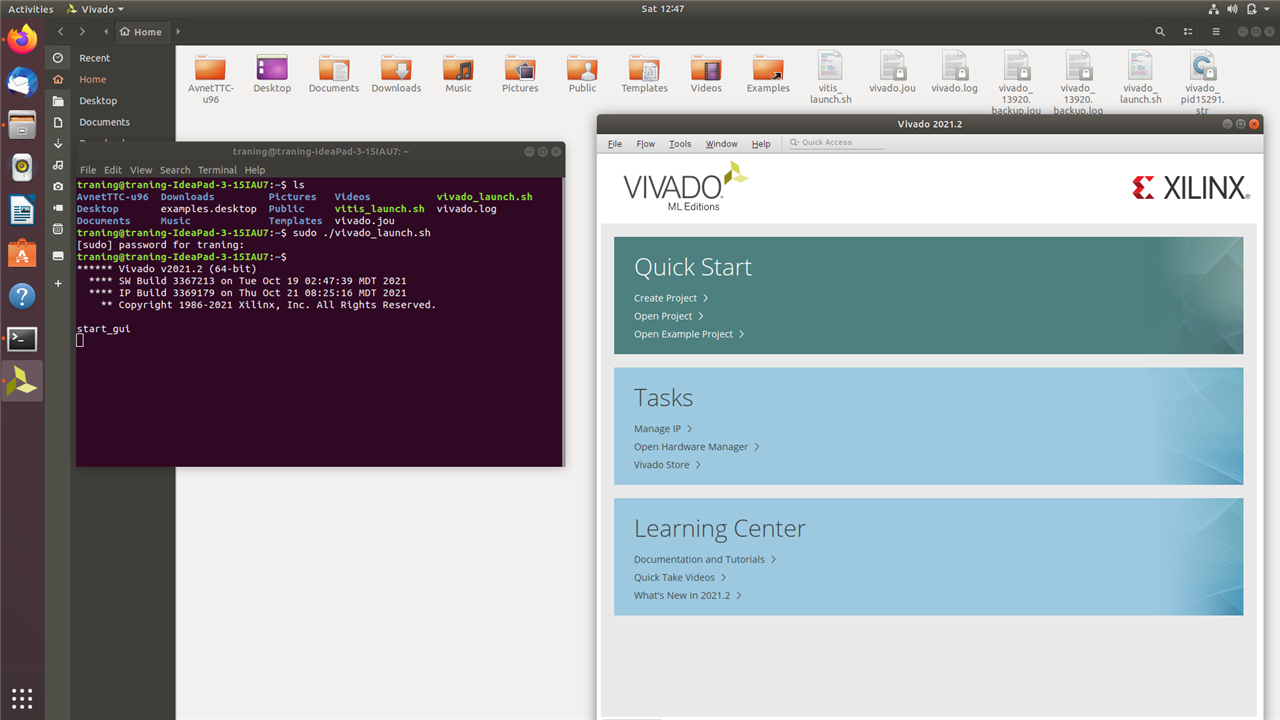Go back in file manager
1280x720 pixels.
pos(61,31)
